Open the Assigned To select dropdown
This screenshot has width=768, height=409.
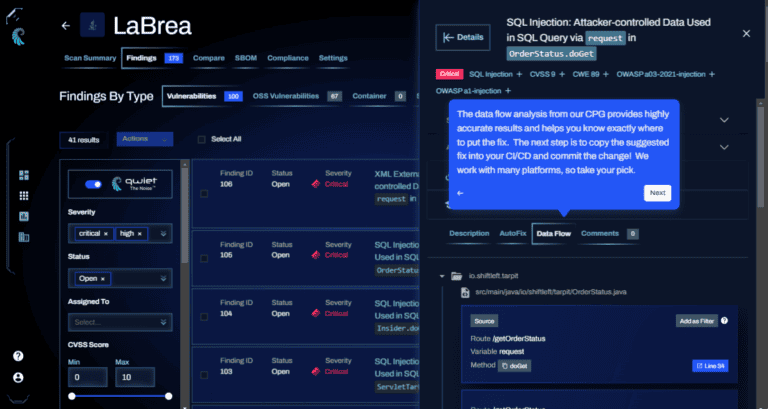point(120,322)
